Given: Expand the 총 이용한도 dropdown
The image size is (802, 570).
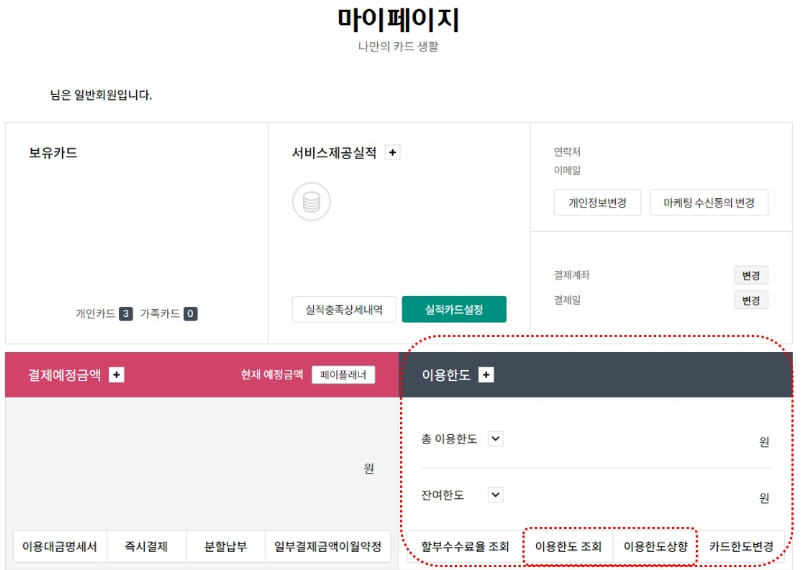Looking at the screenshot, I should [496, 439].
